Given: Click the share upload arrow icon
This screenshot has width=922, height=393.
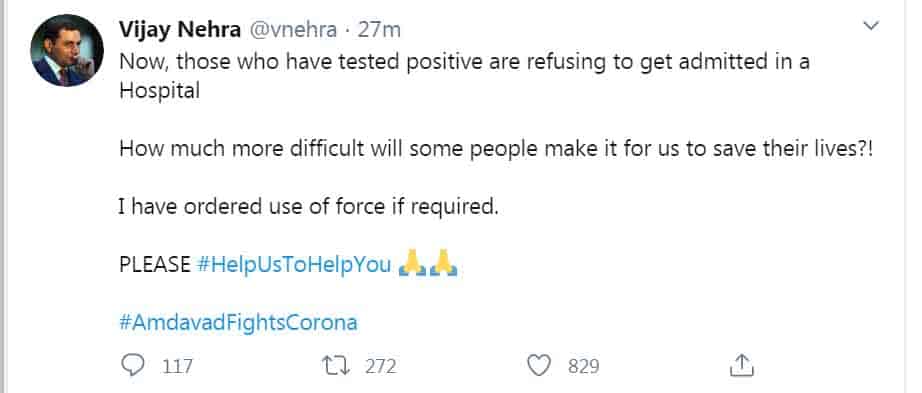Looking at the screenshot, I should [741, 365].
